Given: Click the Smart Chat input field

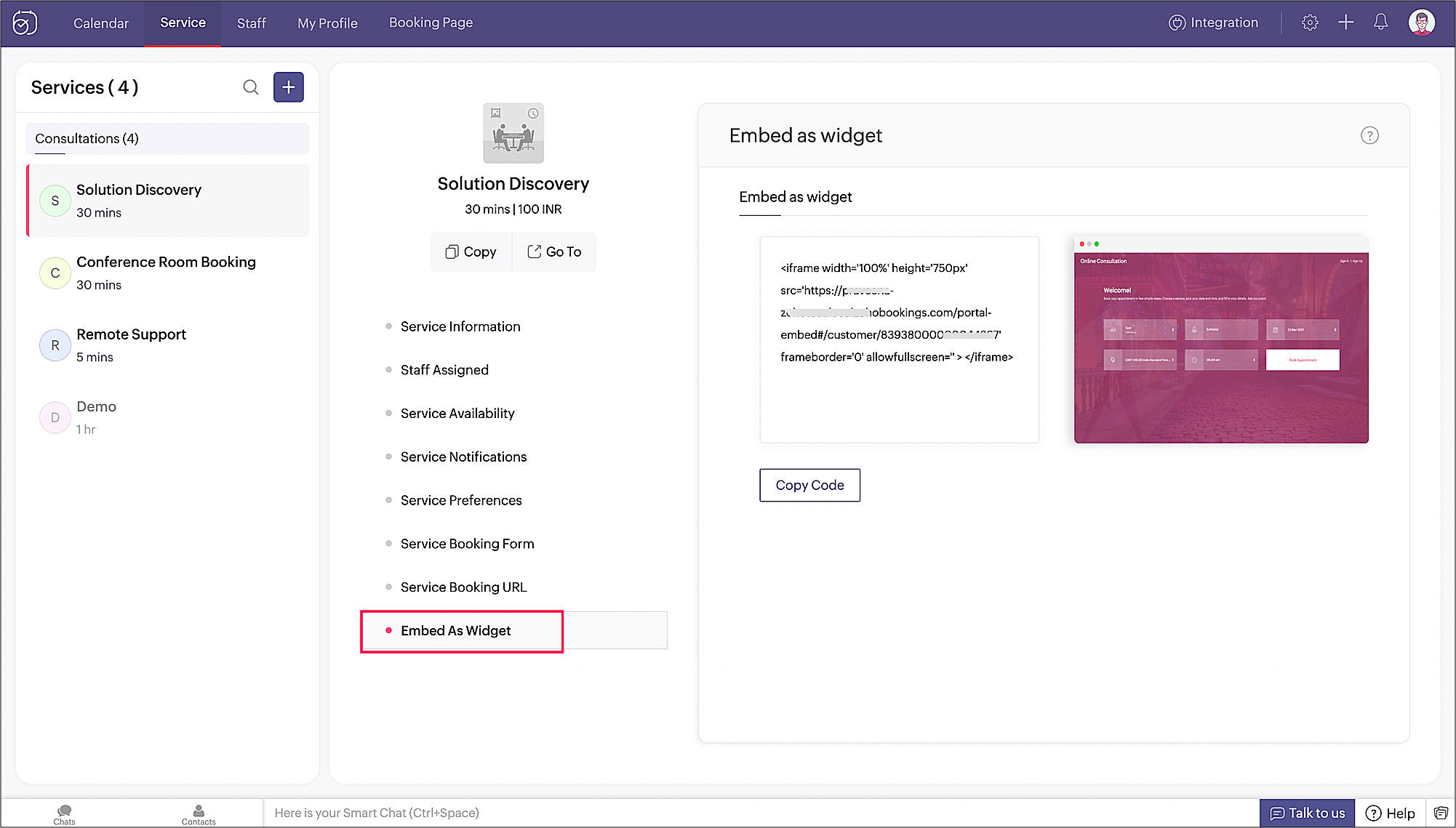Looking at the screenshot, I should (x=760, y=813).
